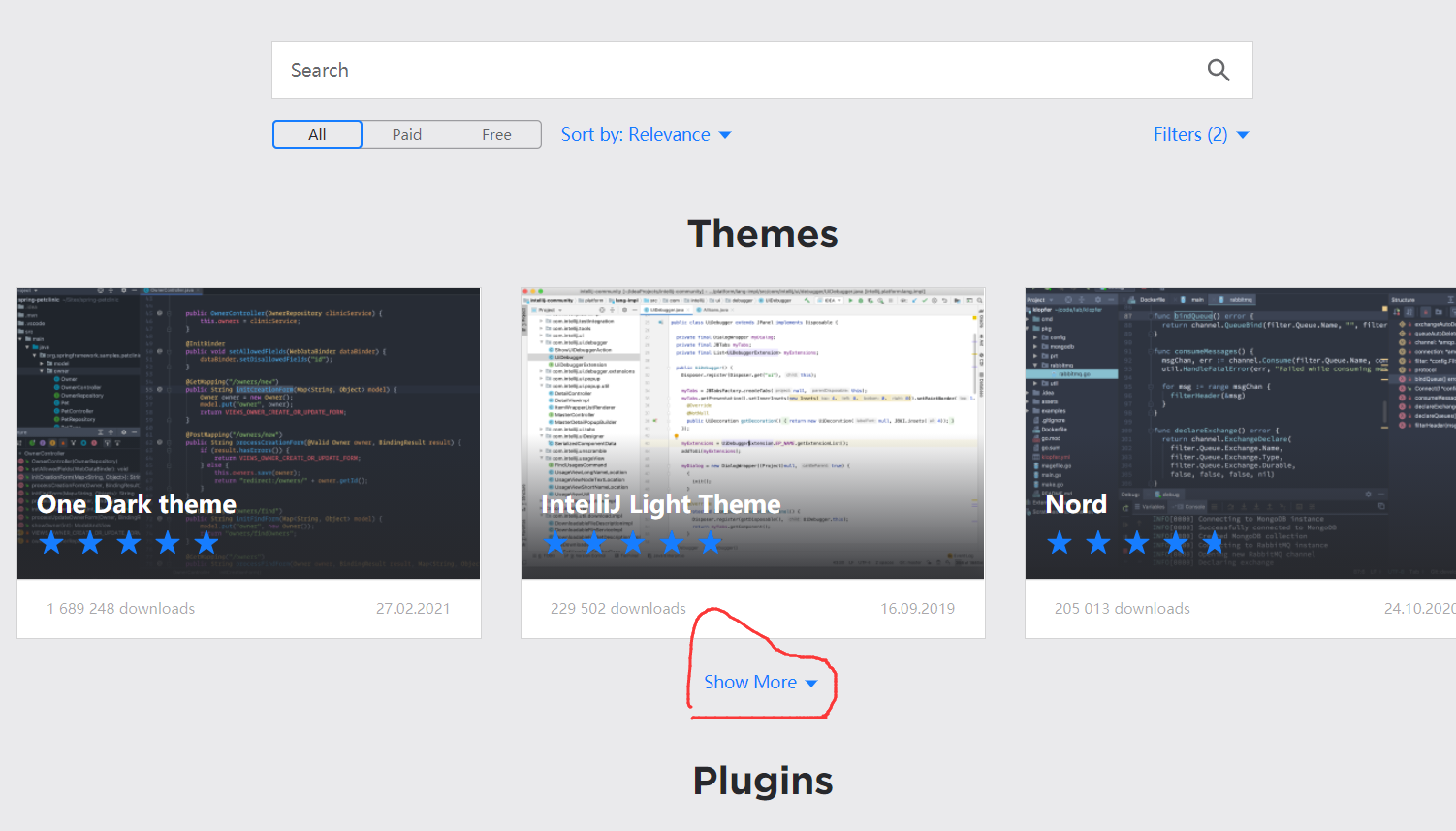Click Nord theme star rating
This screenshot has width=1456, height=831.
click(1137, 543)
